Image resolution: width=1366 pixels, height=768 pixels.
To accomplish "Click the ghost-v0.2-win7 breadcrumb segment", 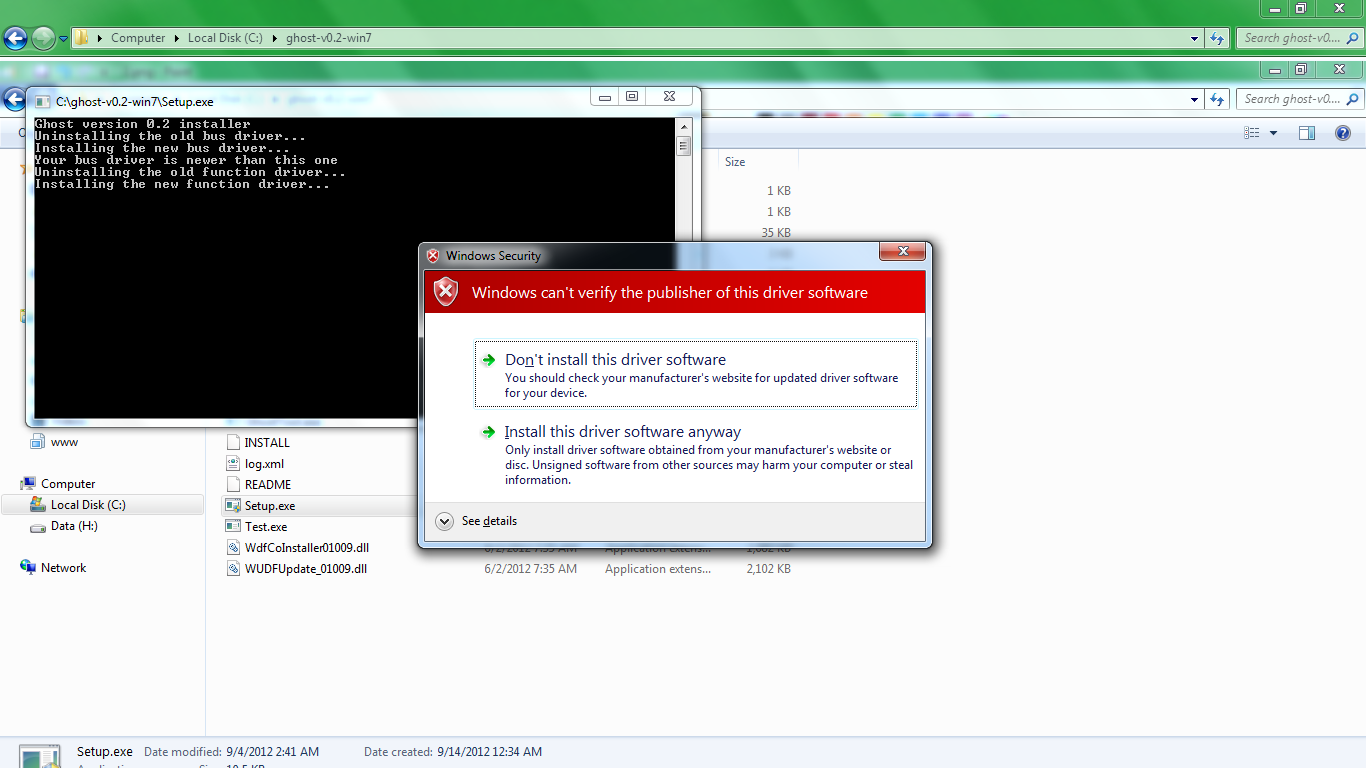I will pyautogui.click(x=329, y=38).
